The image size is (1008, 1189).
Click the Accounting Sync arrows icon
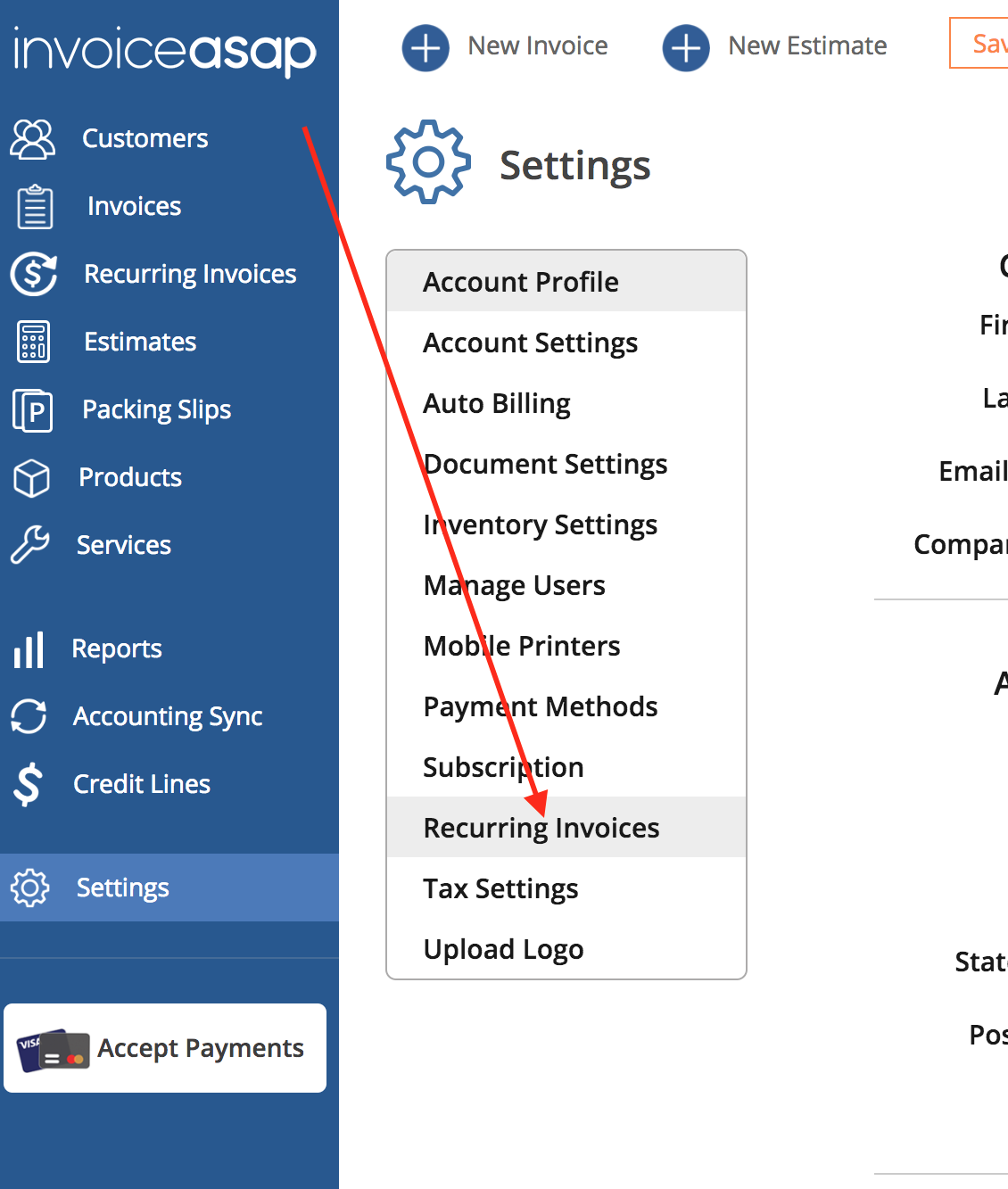[x=29, y=716]
